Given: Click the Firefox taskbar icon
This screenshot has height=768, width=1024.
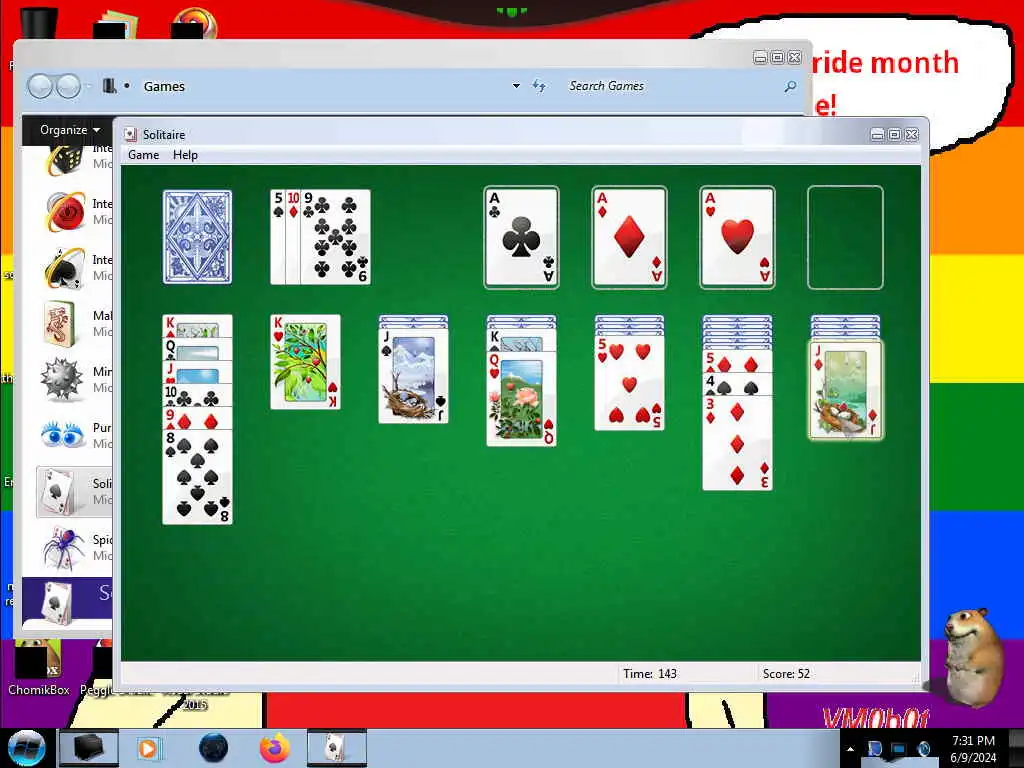Looking at the screenshot, I should coord(274,748).
